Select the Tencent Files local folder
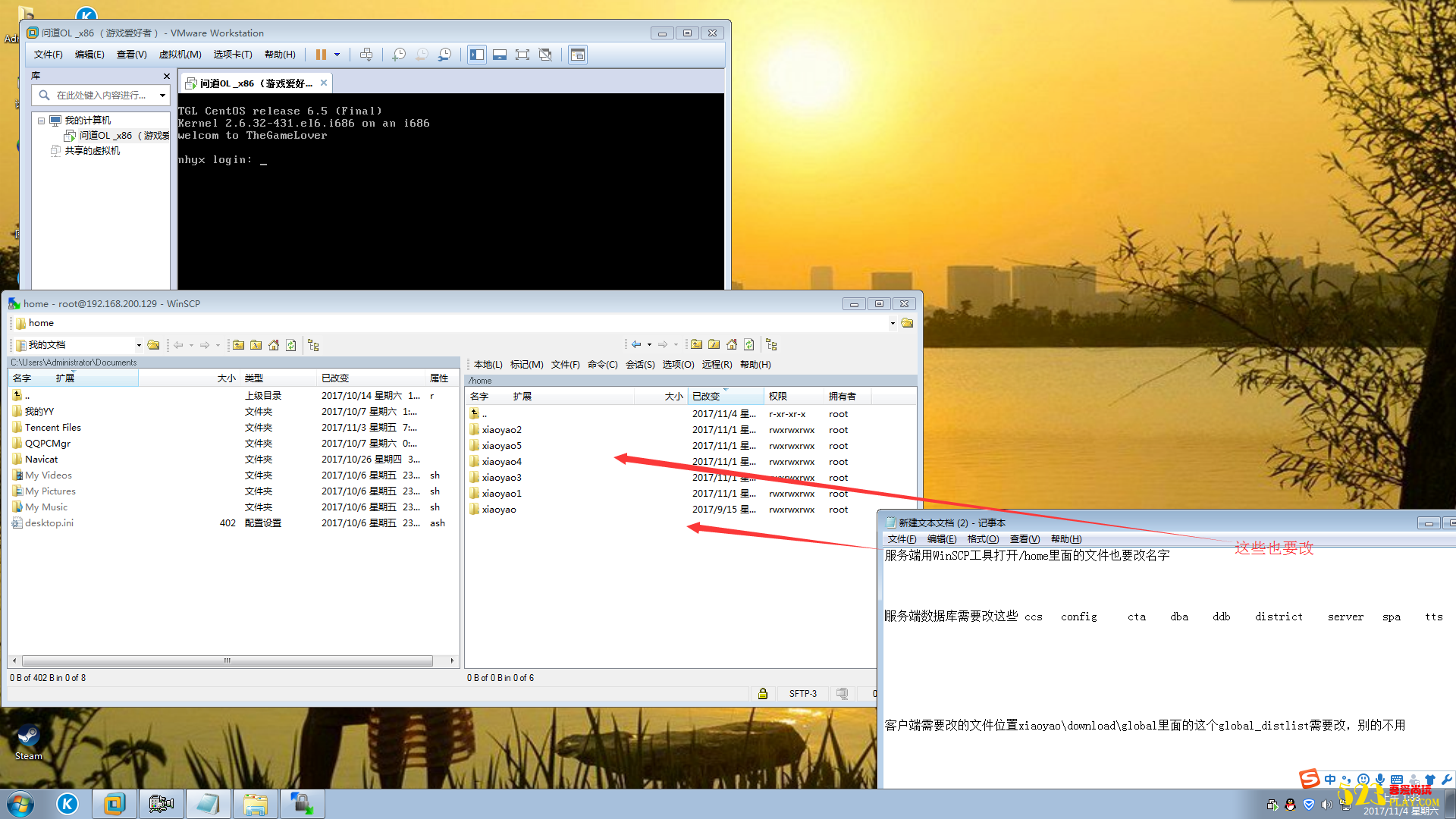1456x819 pixels. coord(52,428)
